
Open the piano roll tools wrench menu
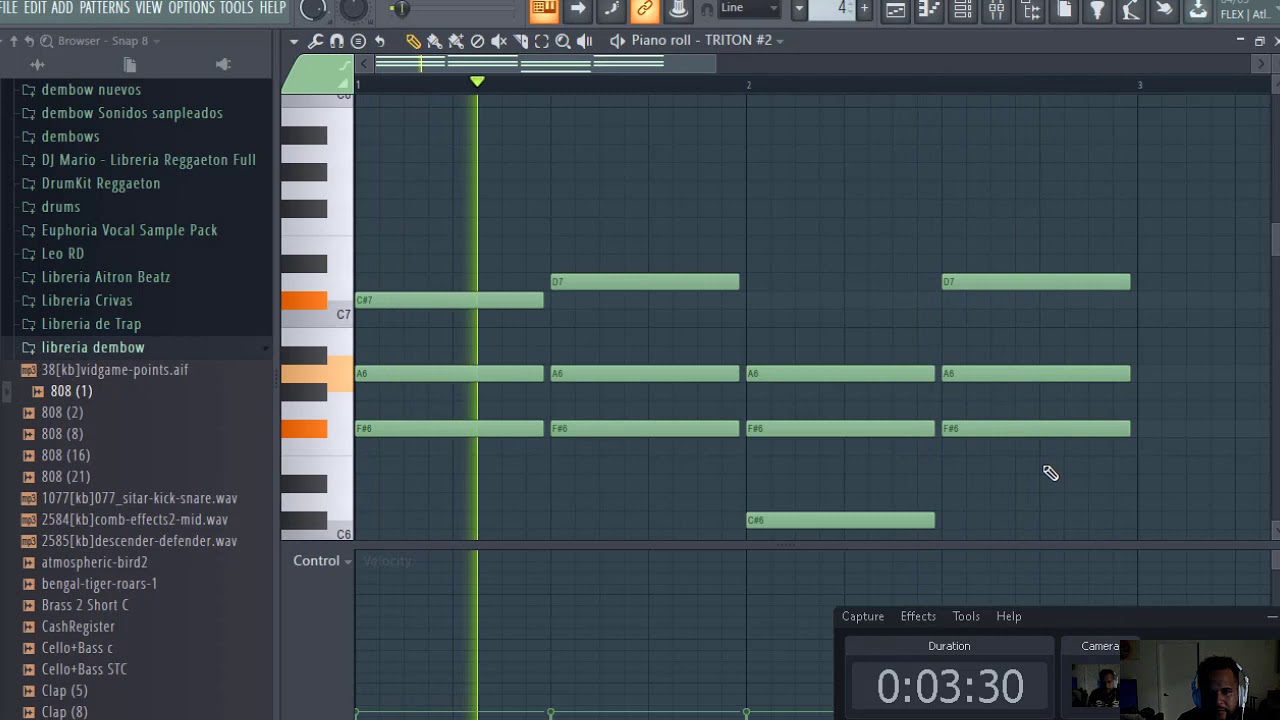pos(315,41)
